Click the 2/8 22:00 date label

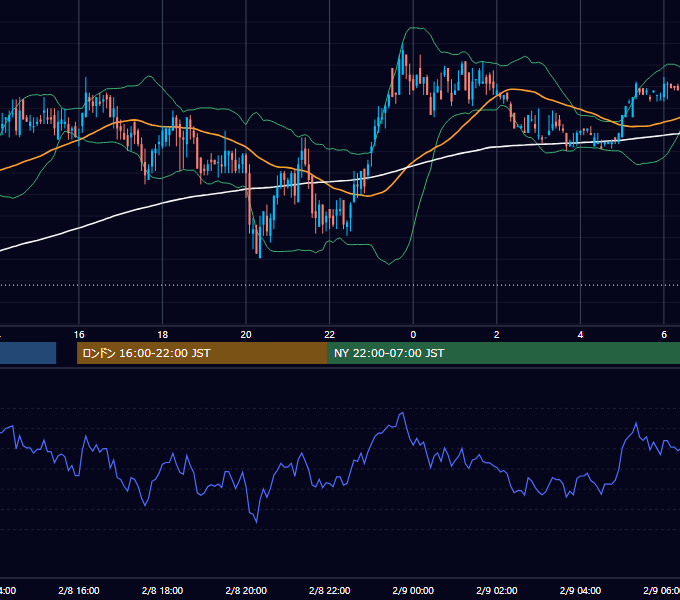[330, 591]
